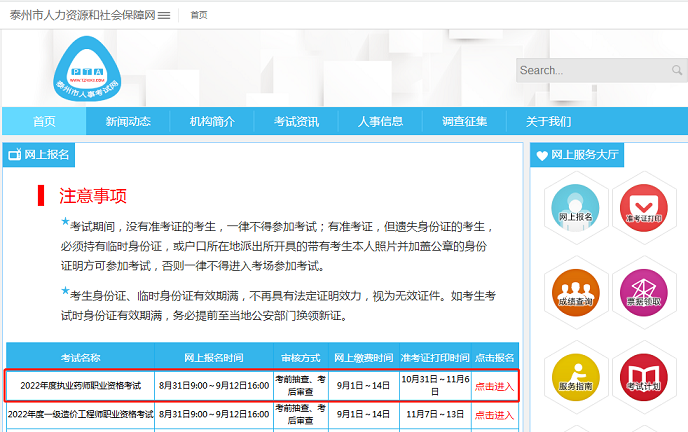This screenshot has height=432, width=688.
Task: Click 点击进入 for 执业药师 exam
Action: point(494,386)
